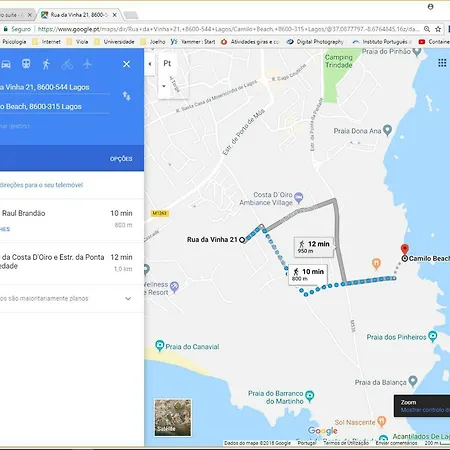Switch to the Rua da Vinha 21 browser tab
The width and height of the screenshot is (450, 450).
(79, 15)
